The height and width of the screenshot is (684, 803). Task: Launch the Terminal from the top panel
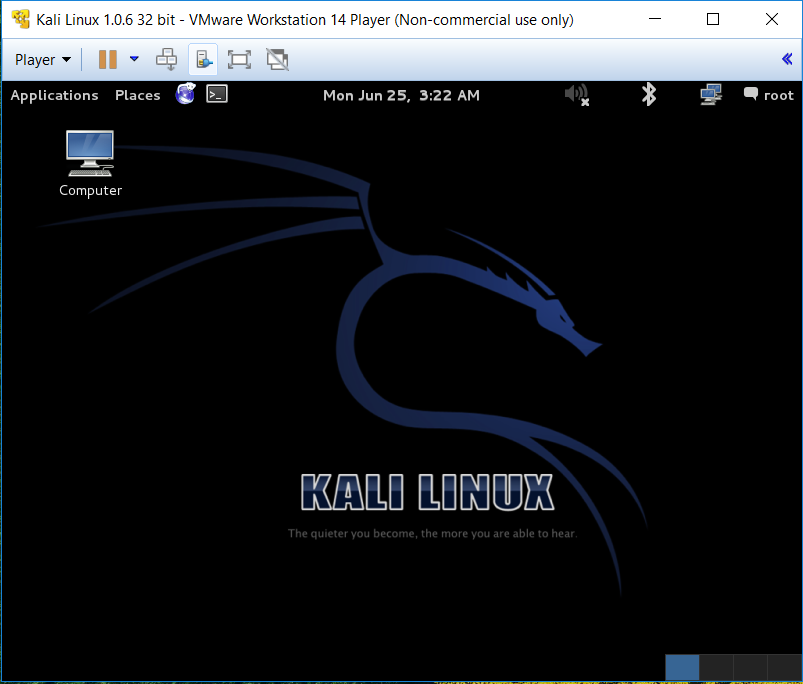[x=217, y=94]
